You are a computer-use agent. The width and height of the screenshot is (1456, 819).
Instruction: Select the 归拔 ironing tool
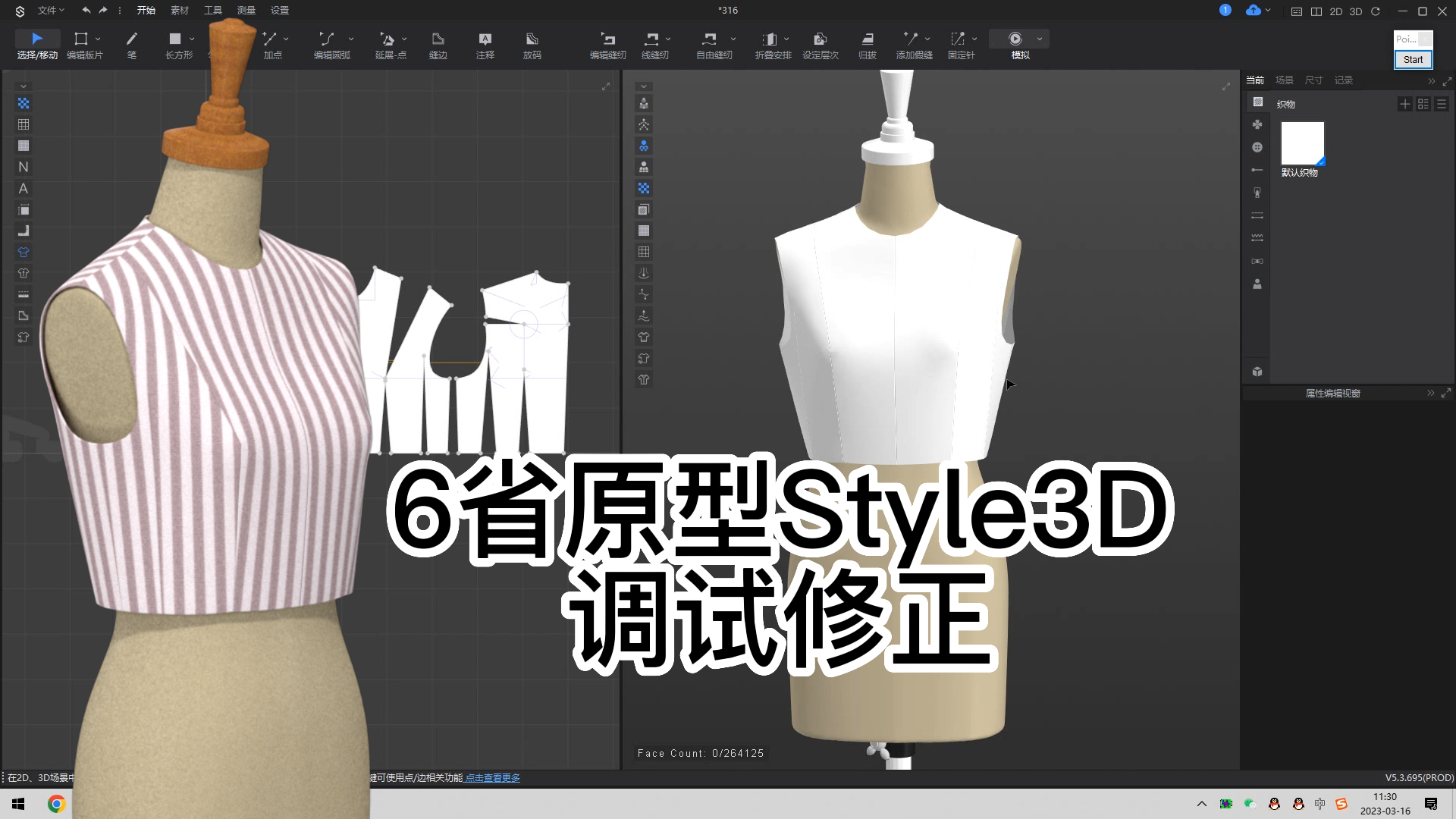coord(868,45)
